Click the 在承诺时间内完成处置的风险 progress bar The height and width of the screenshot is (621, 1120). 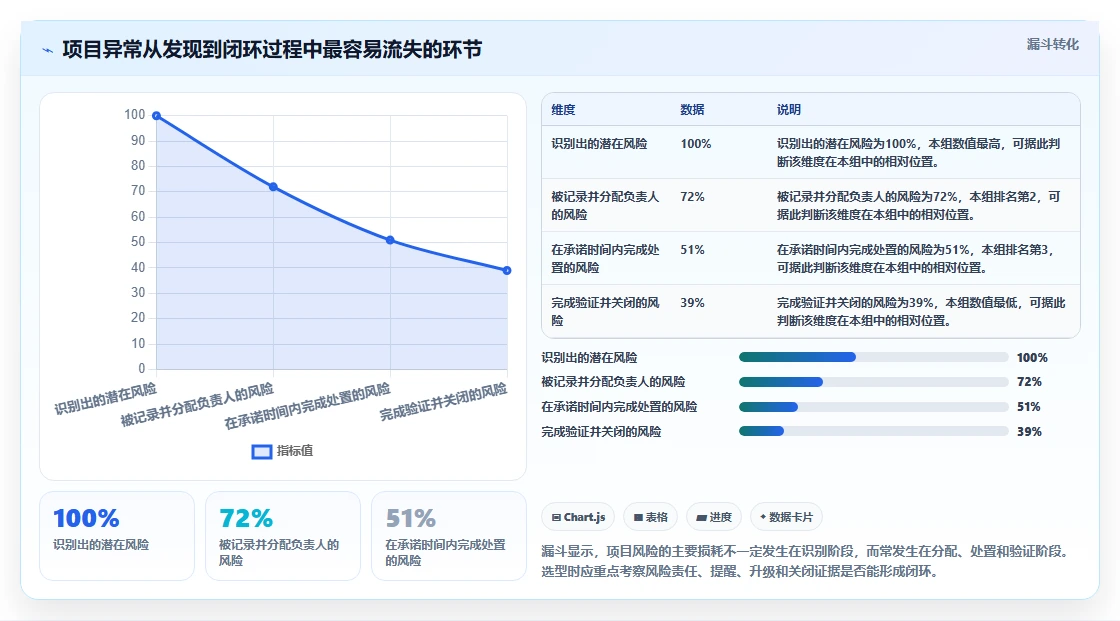874,407
